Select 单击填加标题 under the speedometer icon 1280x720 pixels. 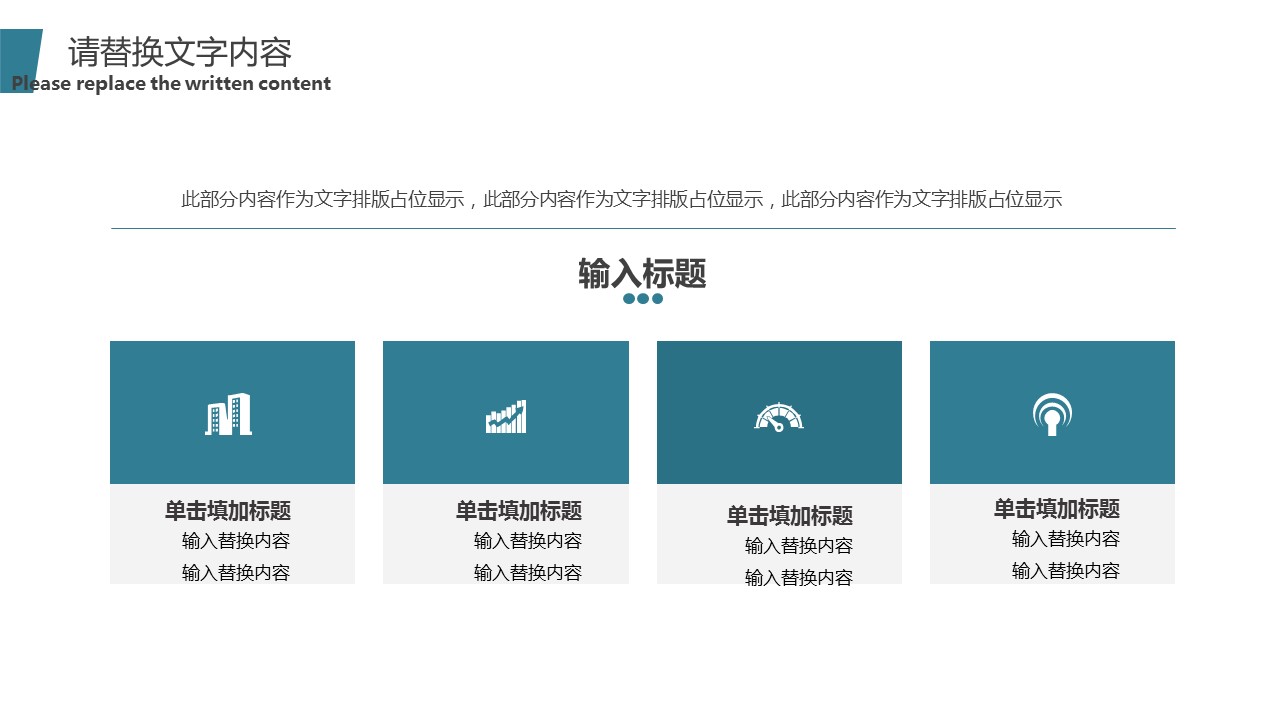tap(790, 516)
